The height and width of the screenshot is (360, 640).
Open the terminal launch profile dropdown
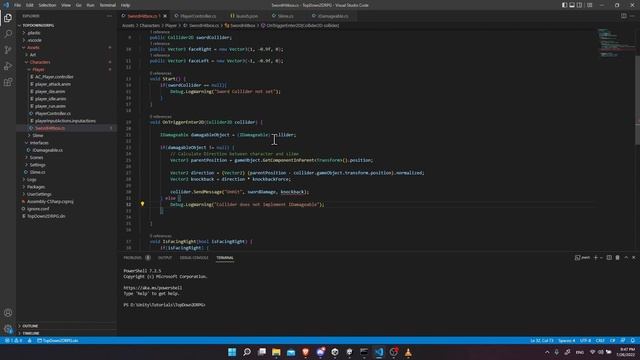point(601,258)
